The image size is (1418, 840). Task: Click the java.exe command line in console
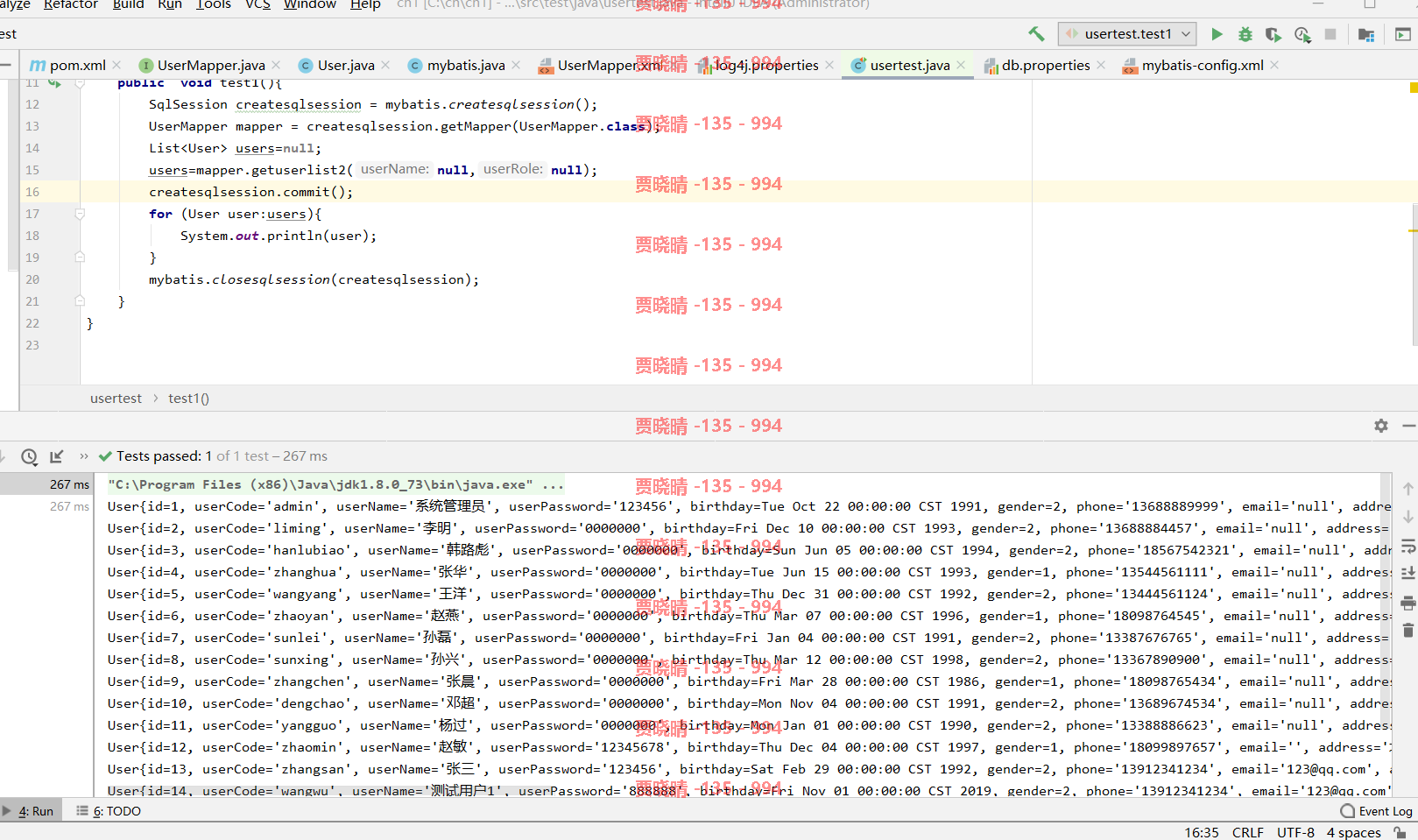[335, 484]
